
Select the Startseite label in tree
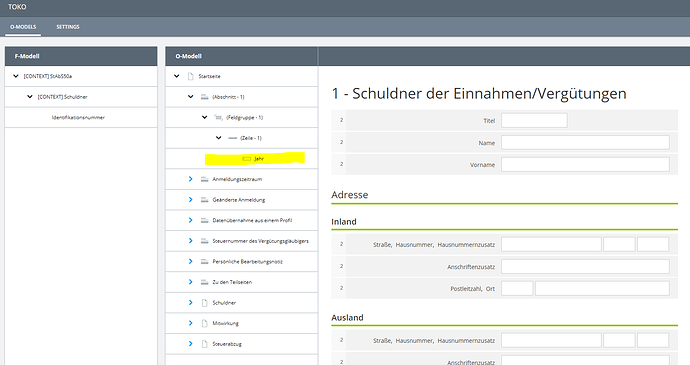click(209, 76)
